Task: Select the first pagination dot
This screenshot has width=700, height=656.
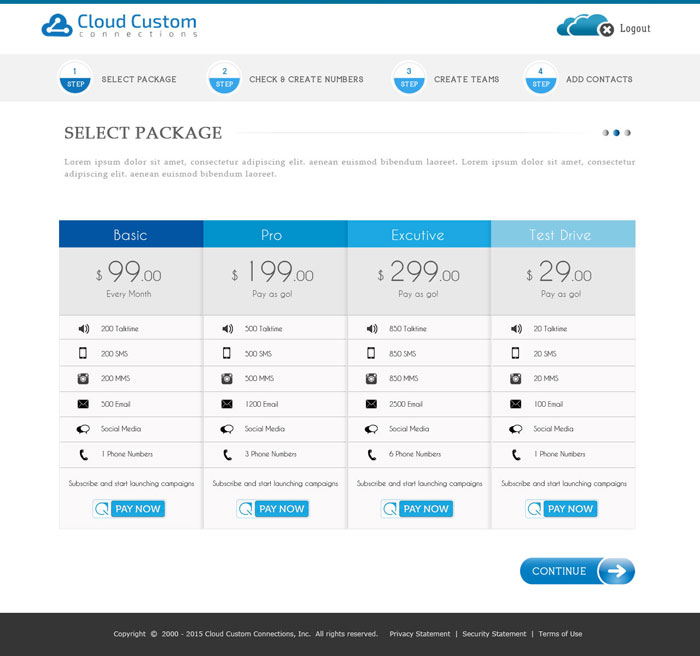Action: (605, 133)
